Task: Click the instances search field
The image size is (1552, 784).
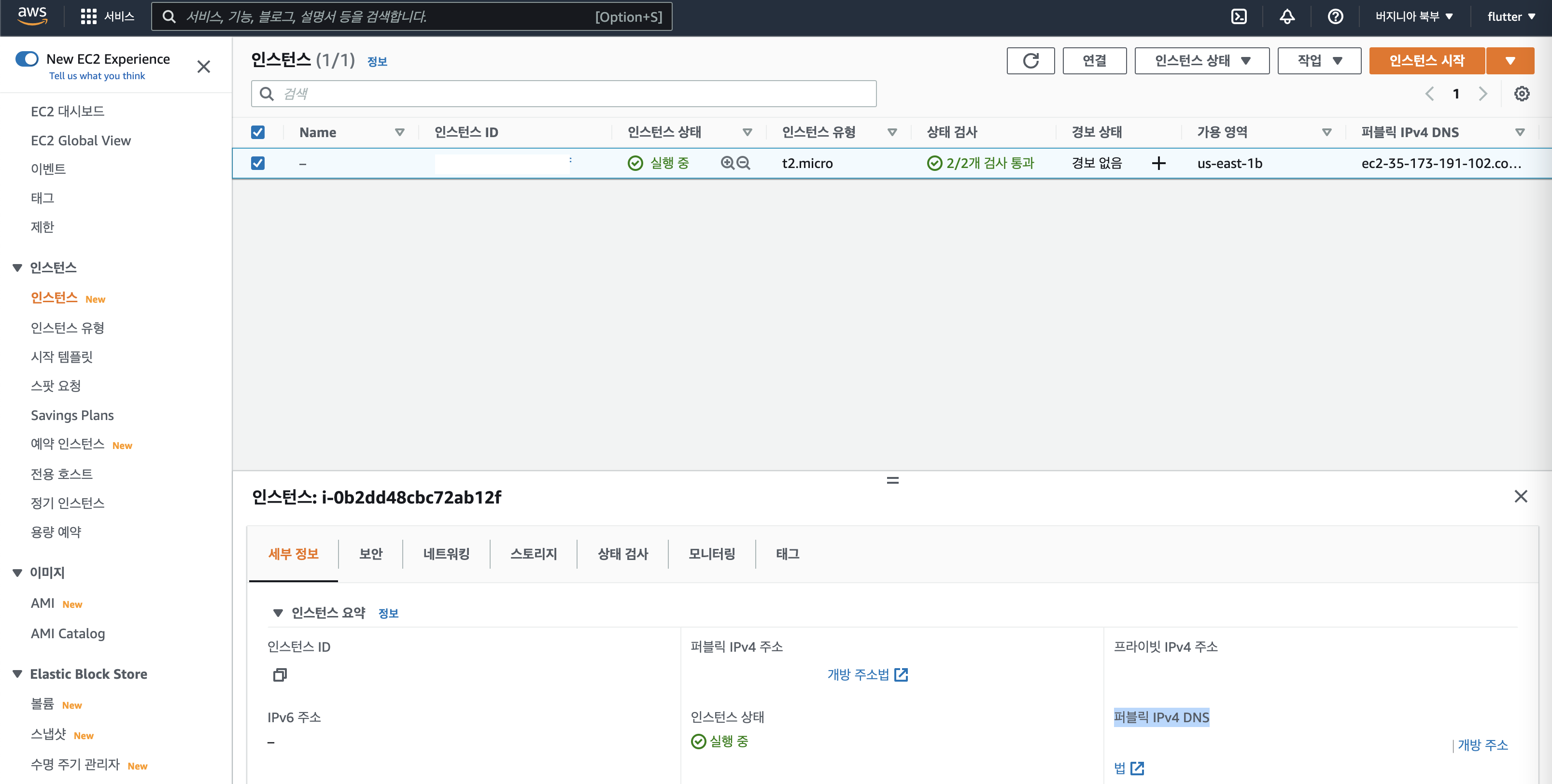Action: tap(564, 94)
